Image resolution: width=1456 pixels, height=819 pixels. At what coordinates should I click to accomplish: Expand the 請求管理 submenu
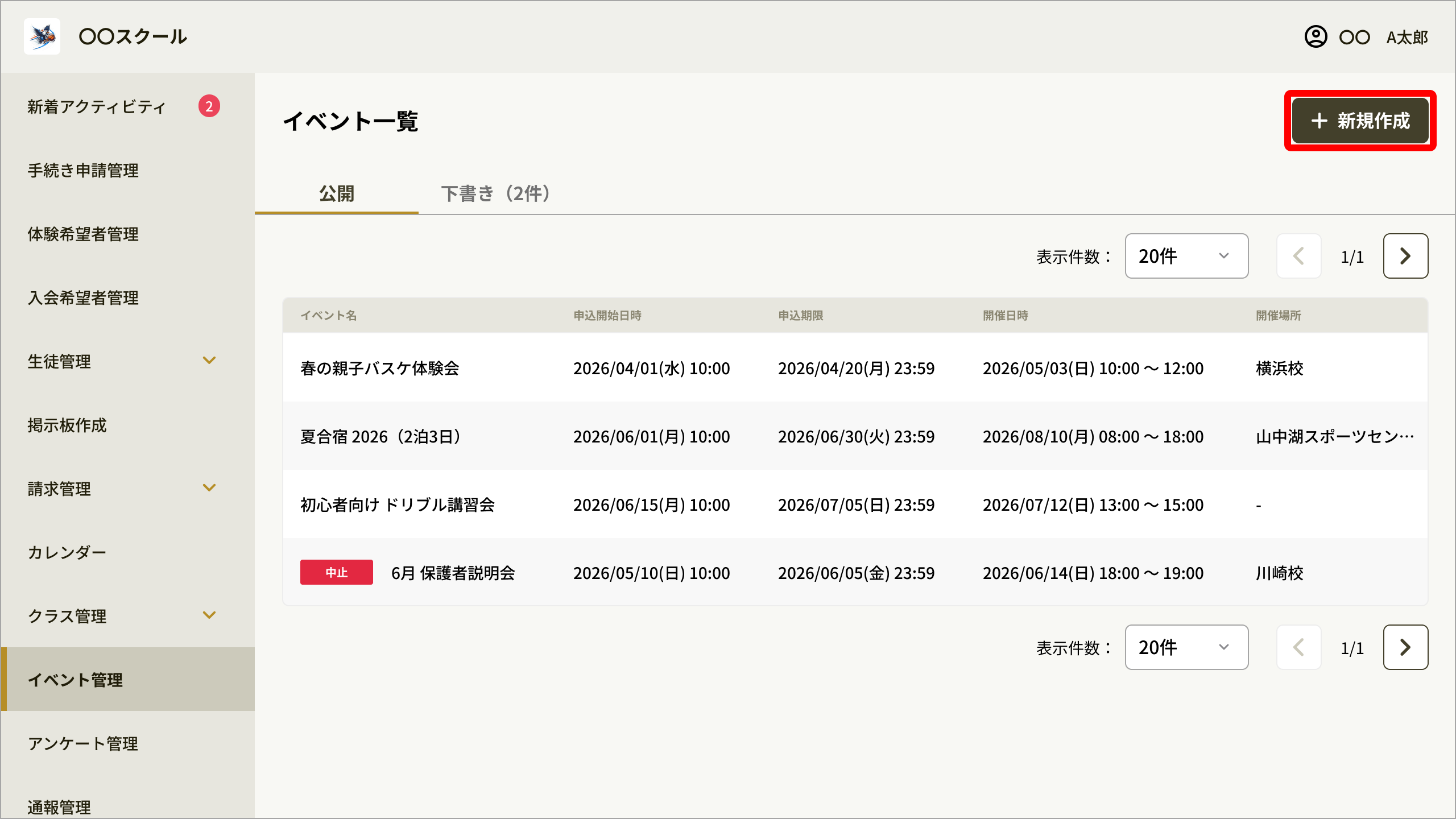(209, 488)
